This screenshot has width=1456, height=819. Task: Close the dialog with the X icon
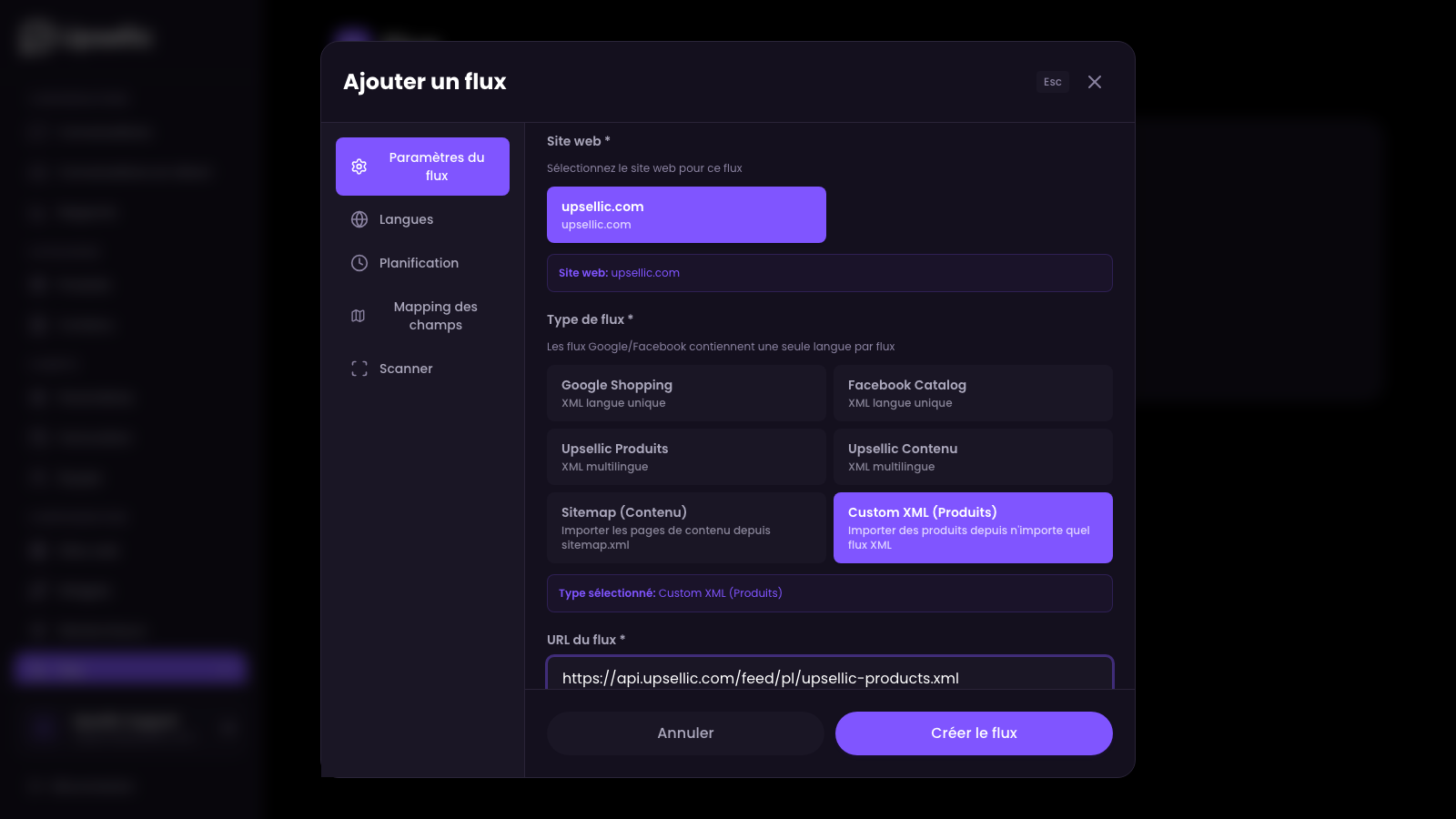coord(1095,82)
